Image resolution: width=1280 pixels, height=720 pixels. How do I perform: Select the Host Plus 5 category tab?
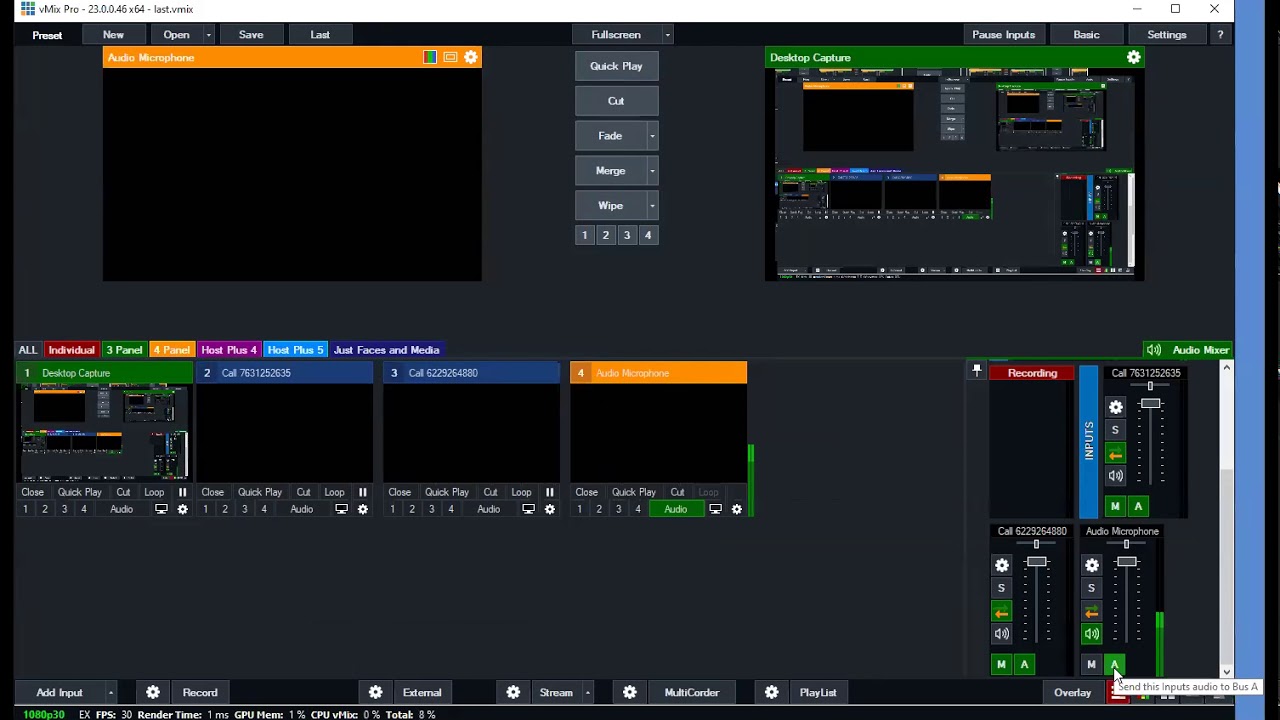(295, 350)
